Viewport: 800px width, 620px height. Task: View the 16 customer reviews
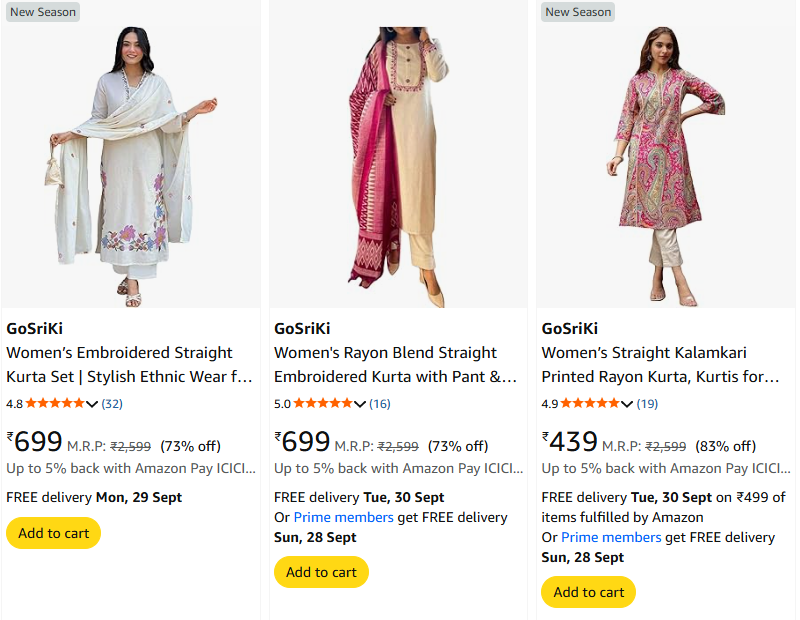pos(380,404)
